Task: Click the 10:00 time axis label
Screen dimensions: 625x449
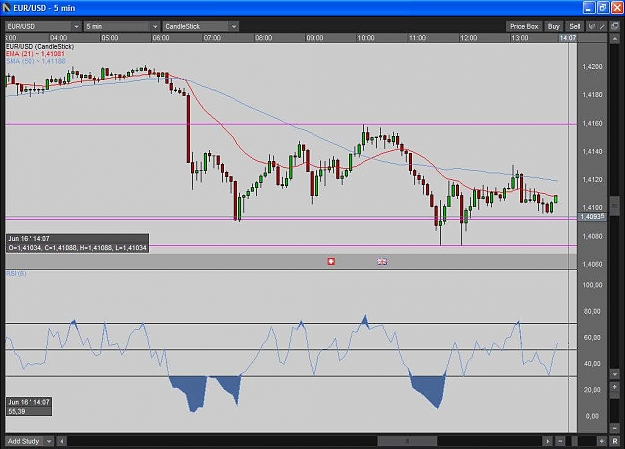Action: (x=366, y=38)
